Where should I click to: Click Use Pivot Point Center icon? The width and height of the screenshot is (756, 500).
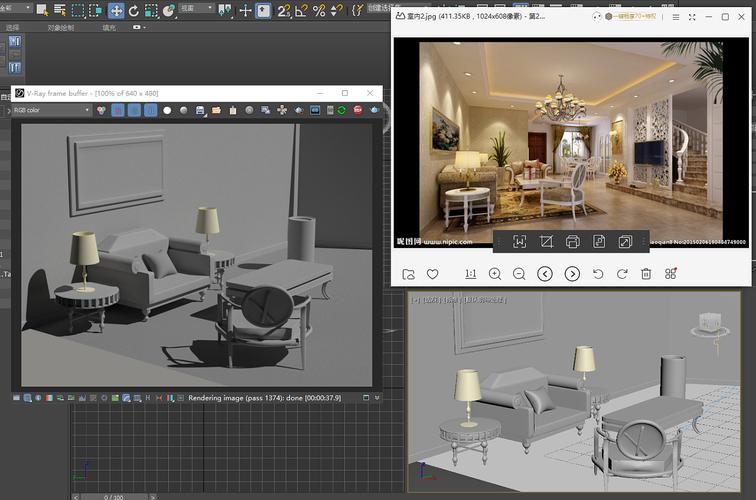(x=225, y=10)
